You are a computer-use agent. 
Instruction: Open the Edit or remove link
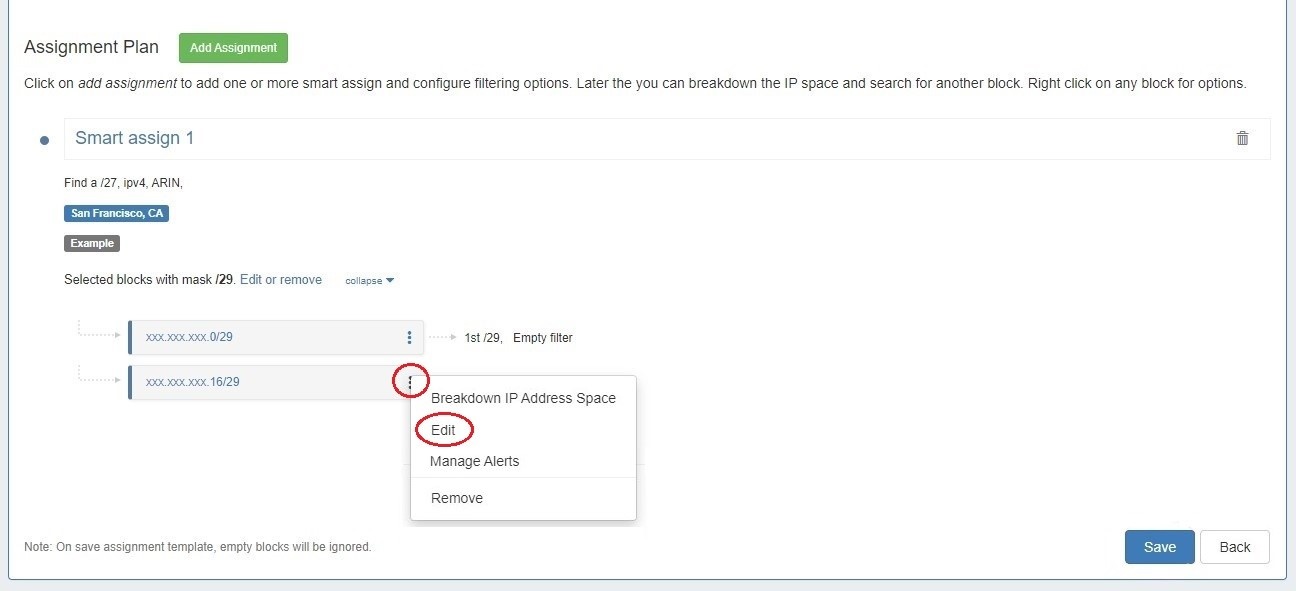click(x=281, y=280)
